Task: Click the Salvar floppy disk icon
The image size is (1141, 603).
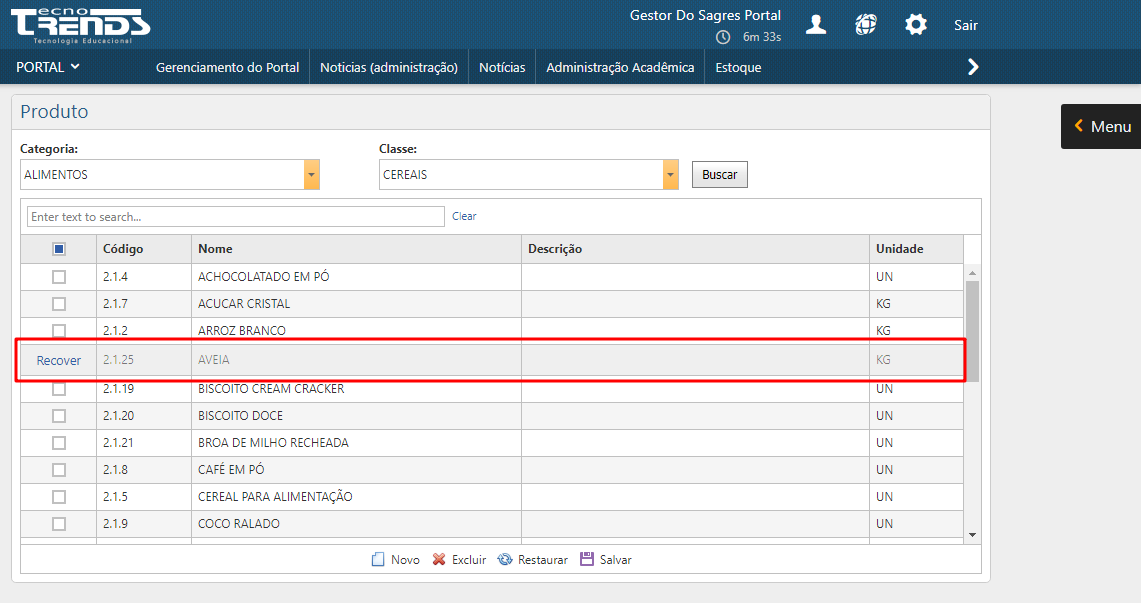Action: (x=587, y=560)
